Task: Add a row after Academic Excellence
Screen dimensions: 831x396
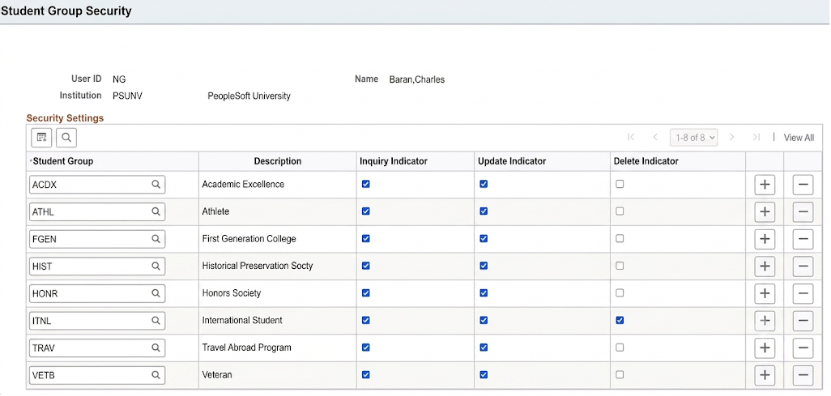Action: [x=764, y=184]
